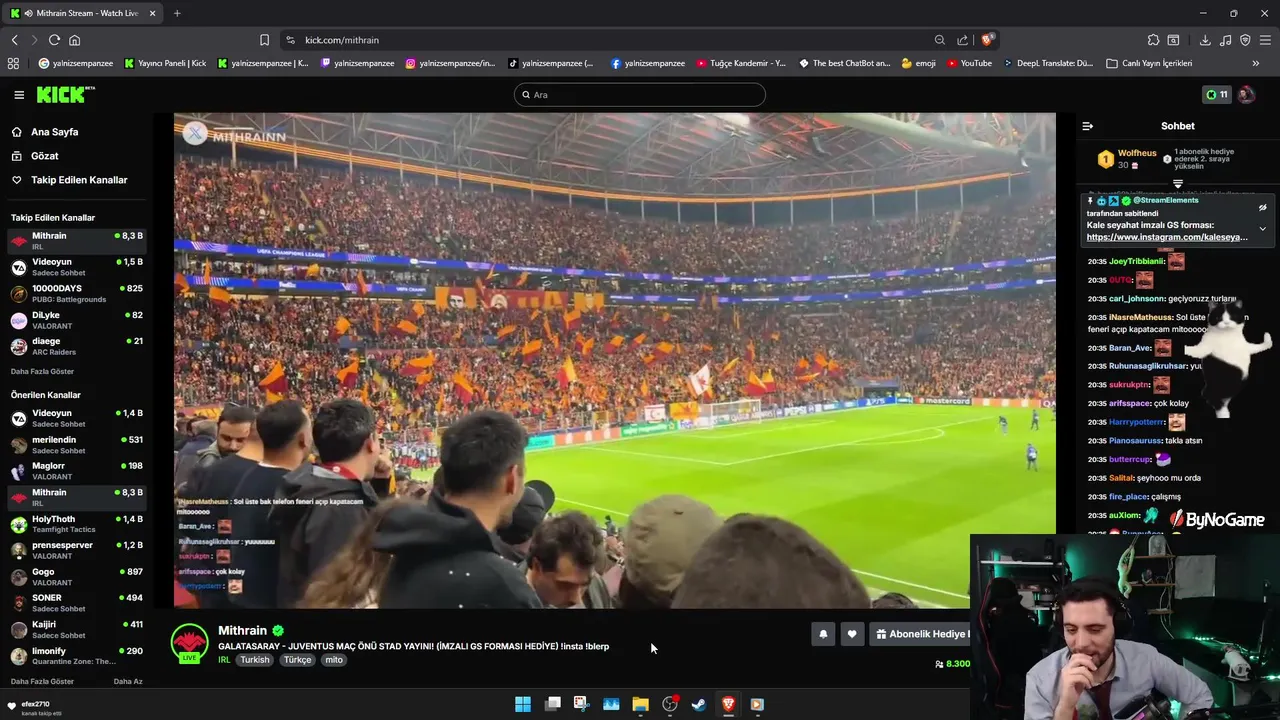Screen dimensions: 1280x720
Task: Open the user profile avatar menu
Action: pos(1246,95)
